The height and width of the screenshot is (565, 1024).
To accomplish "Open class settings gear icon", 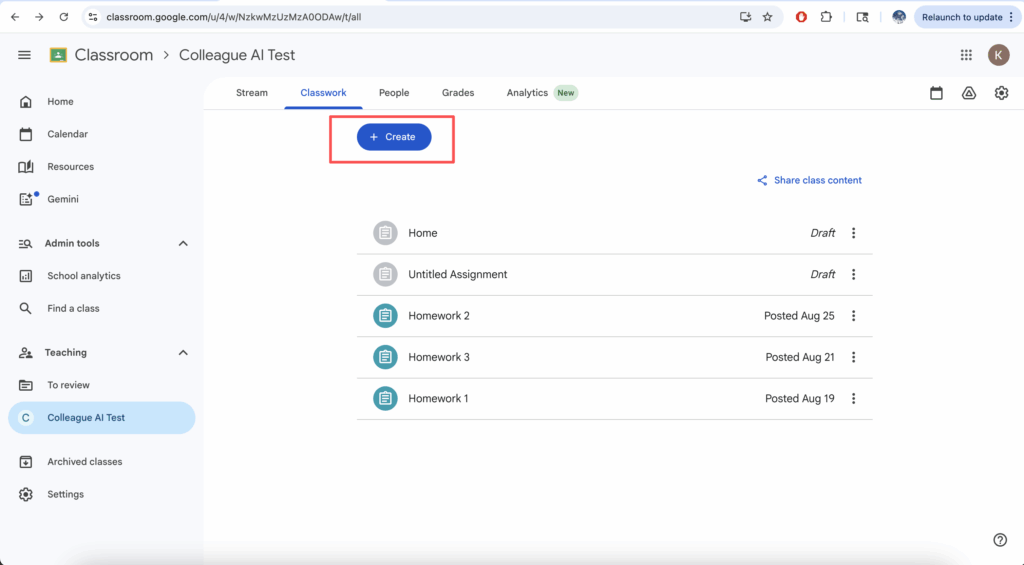I will click(1001, 93).
